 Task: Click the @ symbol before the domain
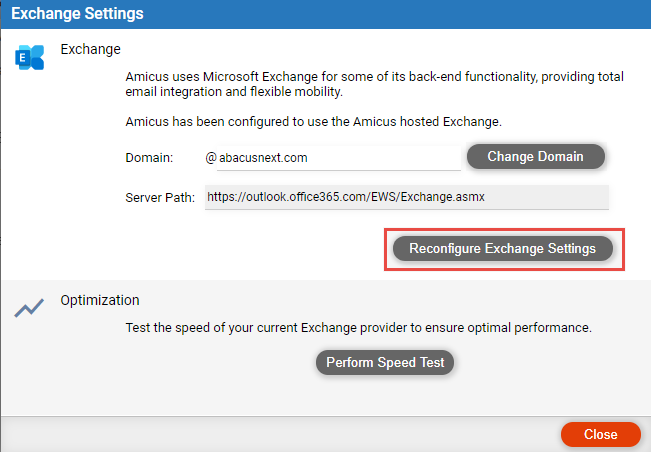pyautogui.click(x=211, y=158)
